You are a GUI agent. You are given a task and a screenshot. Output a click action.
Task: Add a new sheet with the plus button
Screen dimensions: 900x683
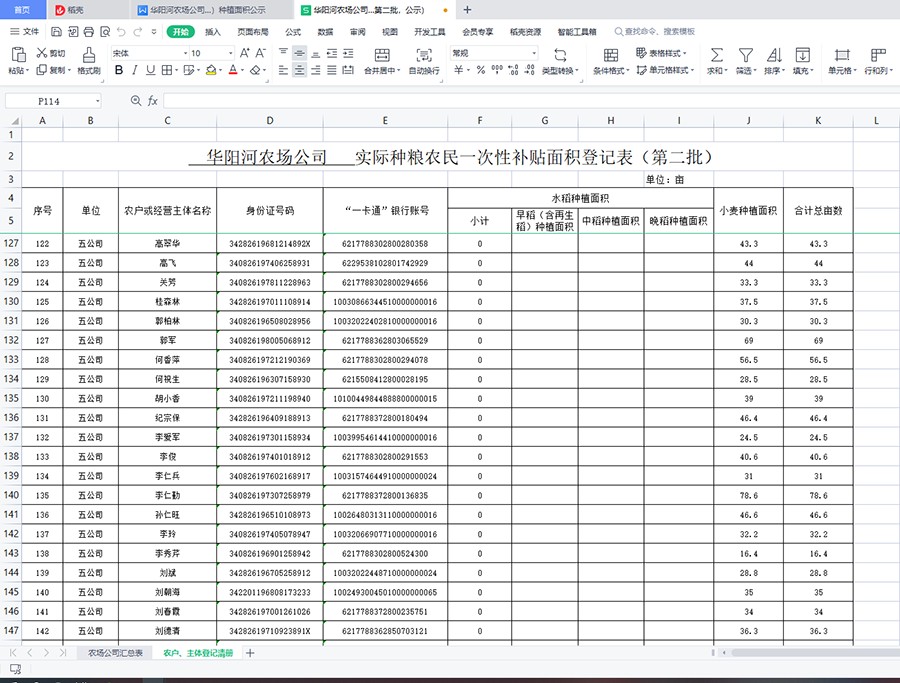pos(250,653)
